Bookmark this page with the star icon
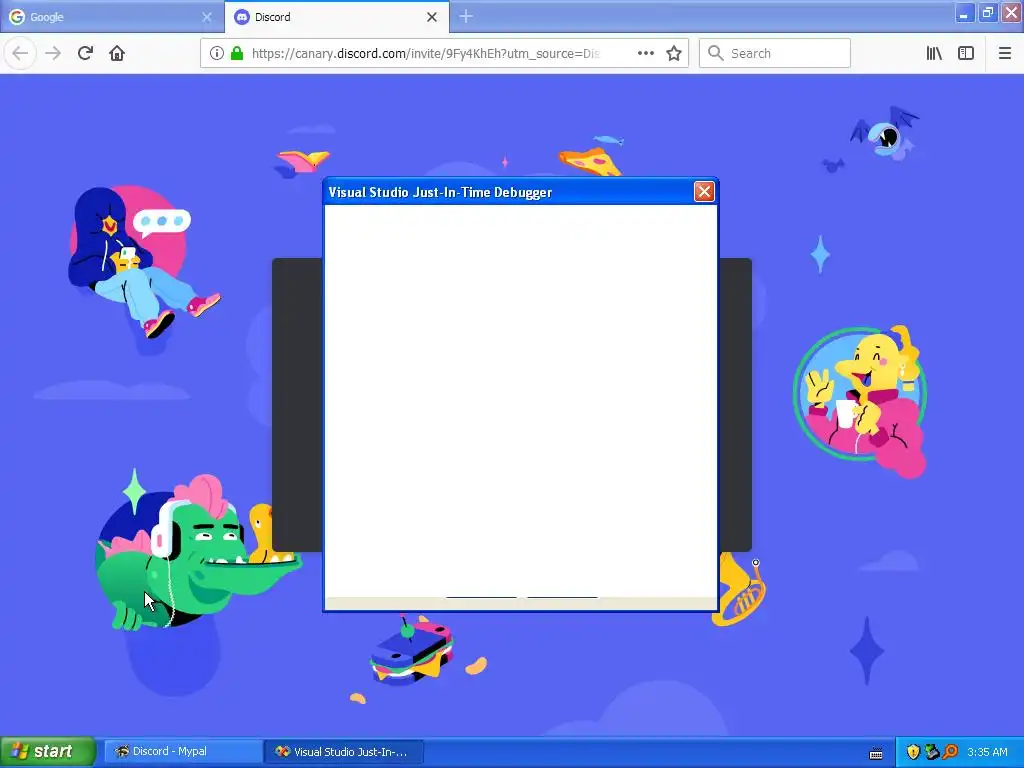Screen dimensions: 1024x768 tap(674, 54)
